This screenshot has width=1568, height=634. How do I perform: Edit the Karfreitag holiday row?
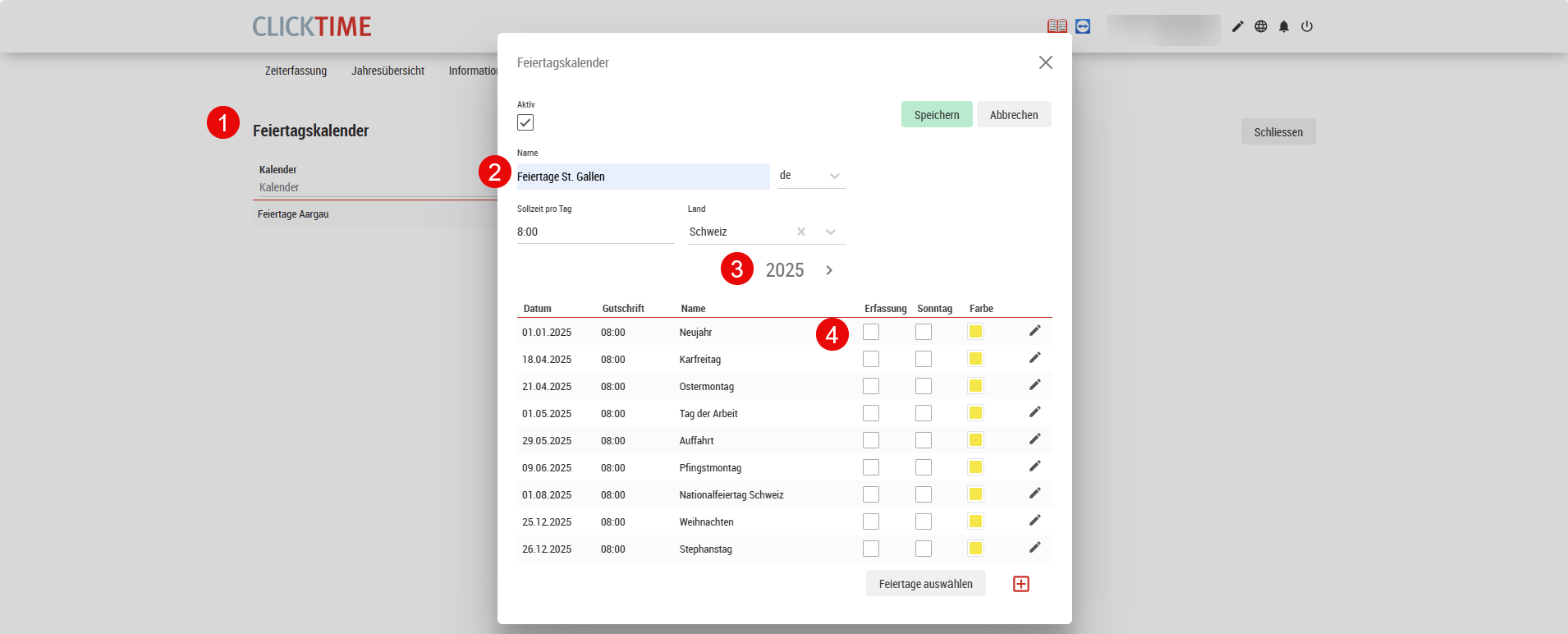[1035, 357]
